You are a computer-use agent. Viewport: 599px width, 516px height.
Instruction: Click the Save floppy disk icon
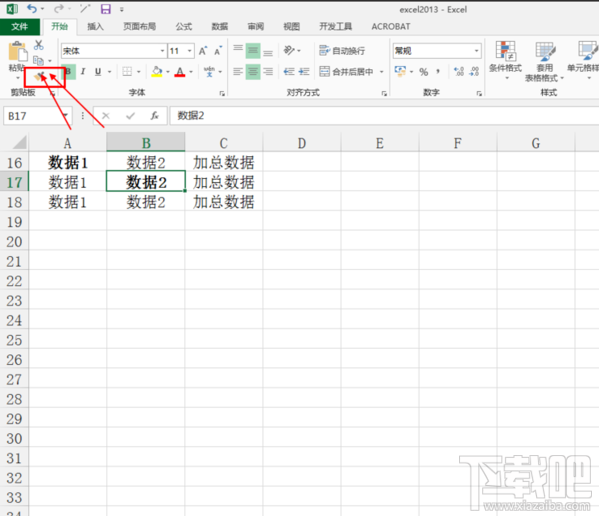[x=105, y=9]
